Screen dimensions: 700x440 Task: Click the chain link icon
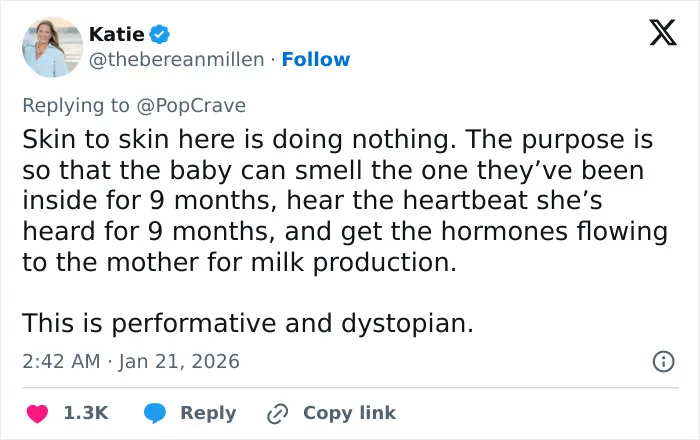[277, 413]
